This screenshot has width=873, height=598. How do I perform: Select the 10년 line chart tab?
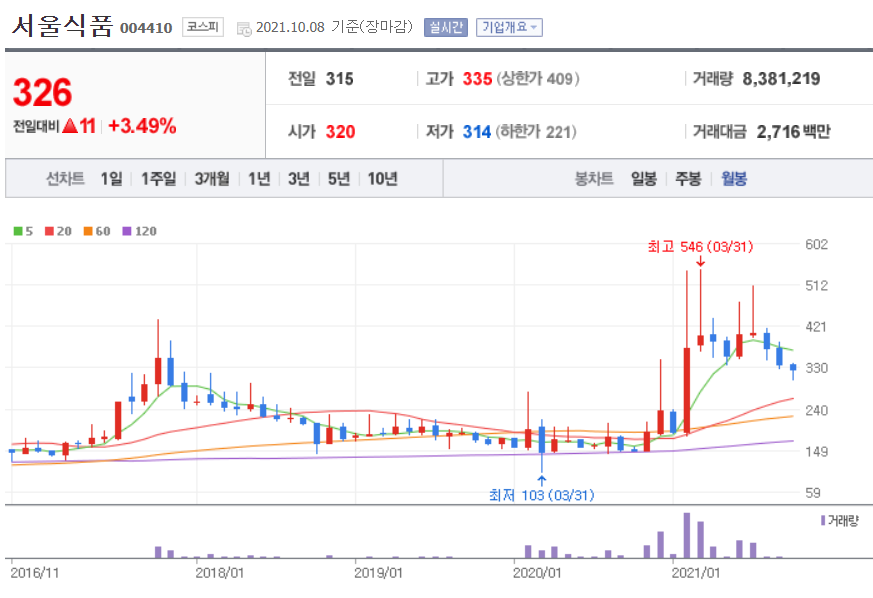click(382, 179)
